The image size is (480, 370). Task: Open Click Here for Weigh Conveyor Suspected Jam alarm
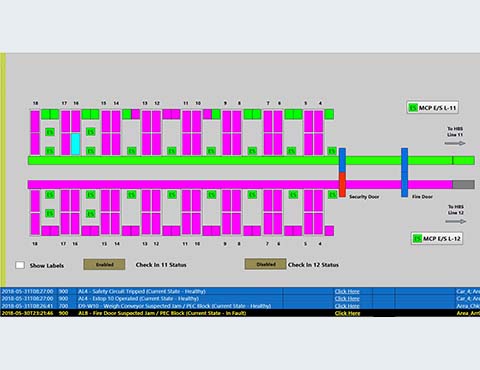[347, 306]
